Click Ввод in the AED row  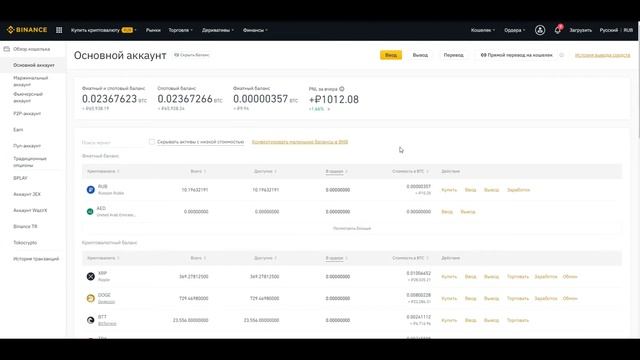click(x=447, y=211)
